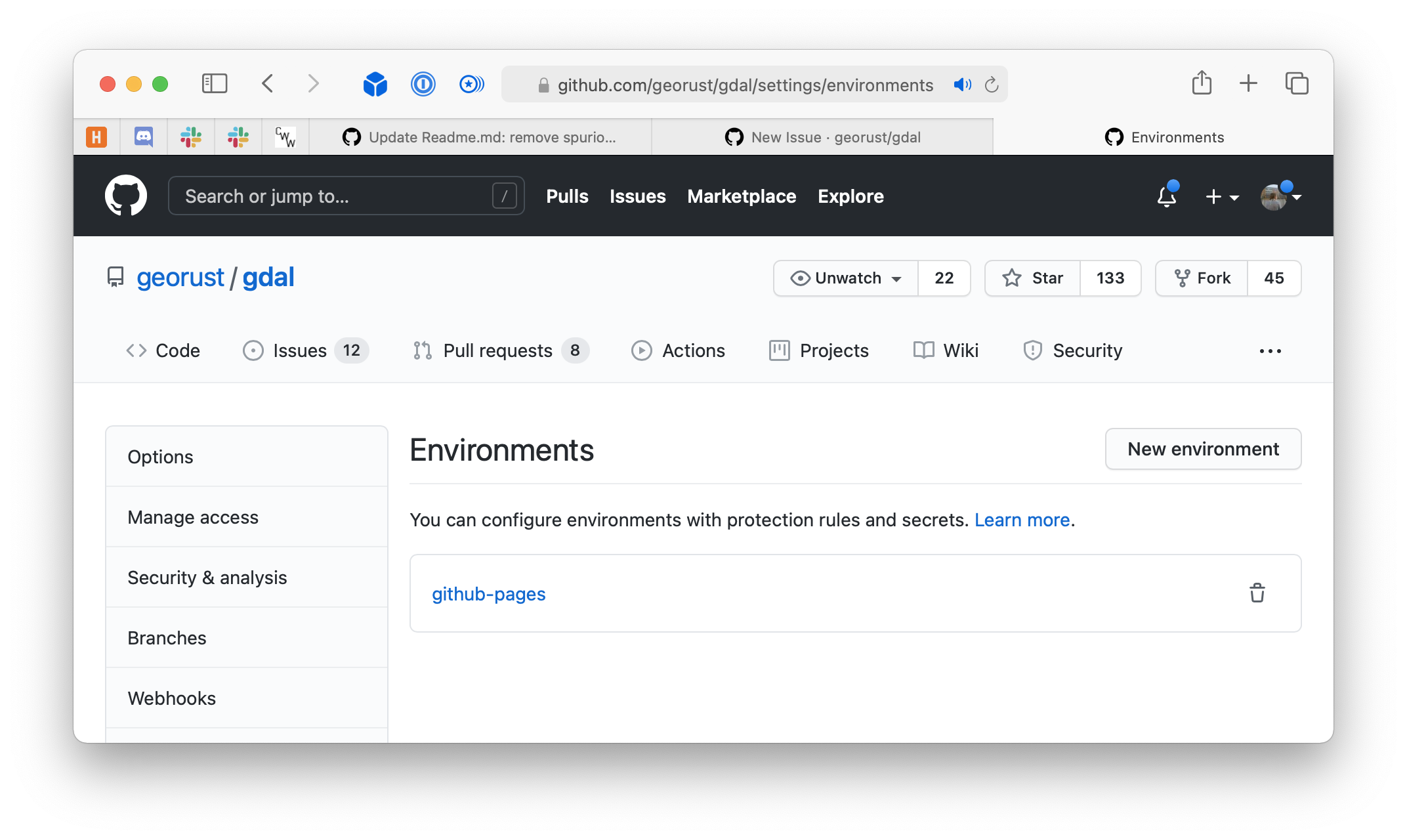Screen dimensions: 1407x840
Task: Open the Security shield icon
Action: click(1032, 350)
